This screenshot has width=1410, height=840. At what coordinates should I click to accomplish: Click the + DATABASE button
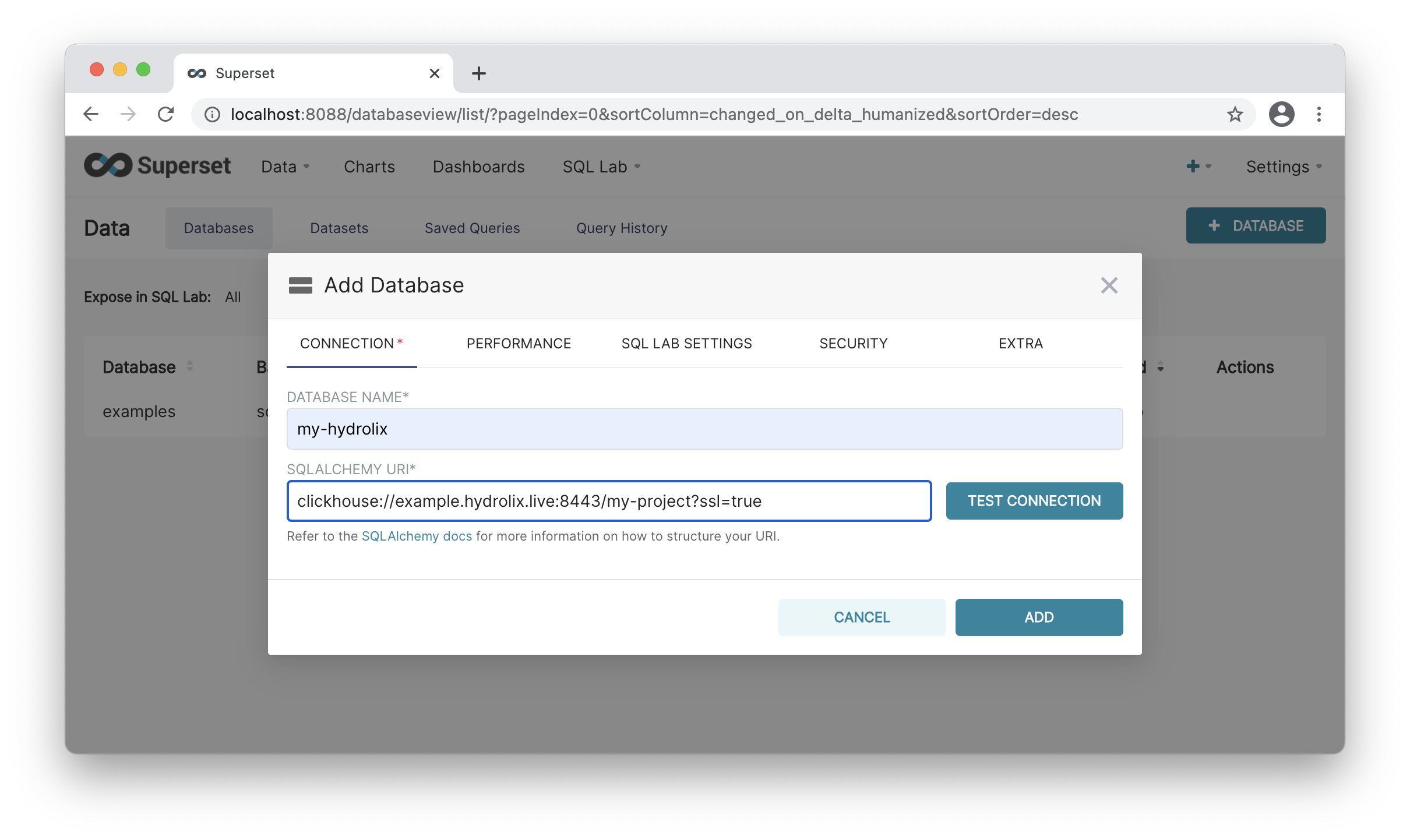1256,225
